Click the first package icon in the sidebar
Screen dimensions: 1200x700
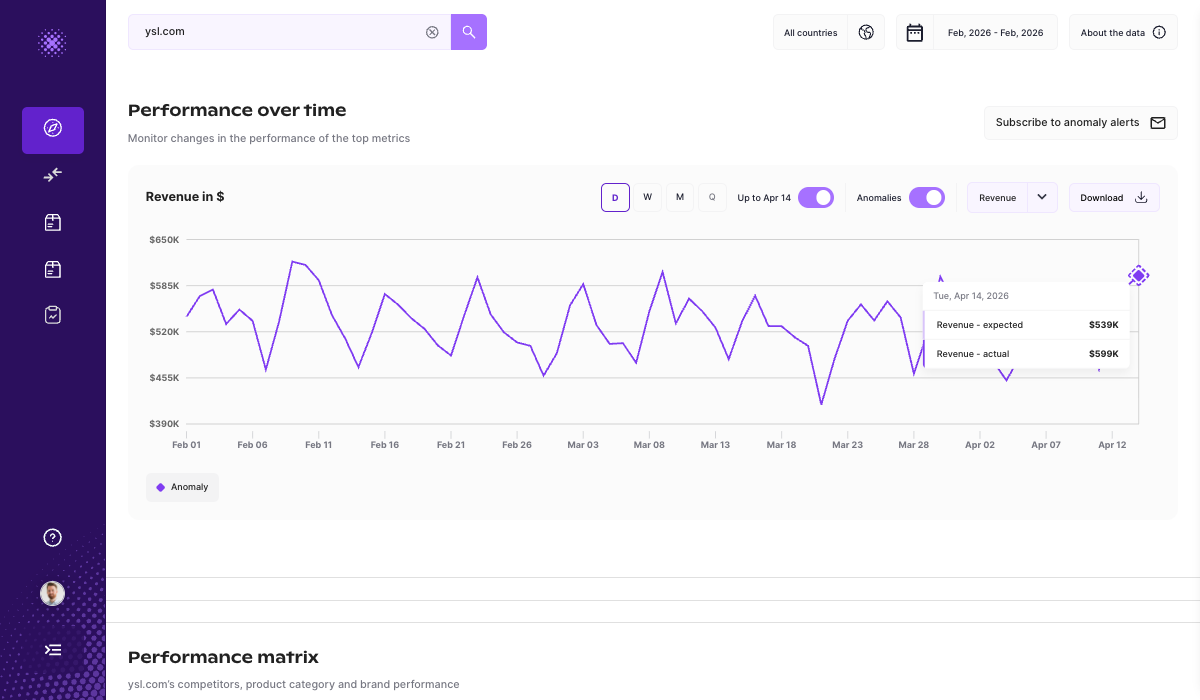(x=52, y=222)
